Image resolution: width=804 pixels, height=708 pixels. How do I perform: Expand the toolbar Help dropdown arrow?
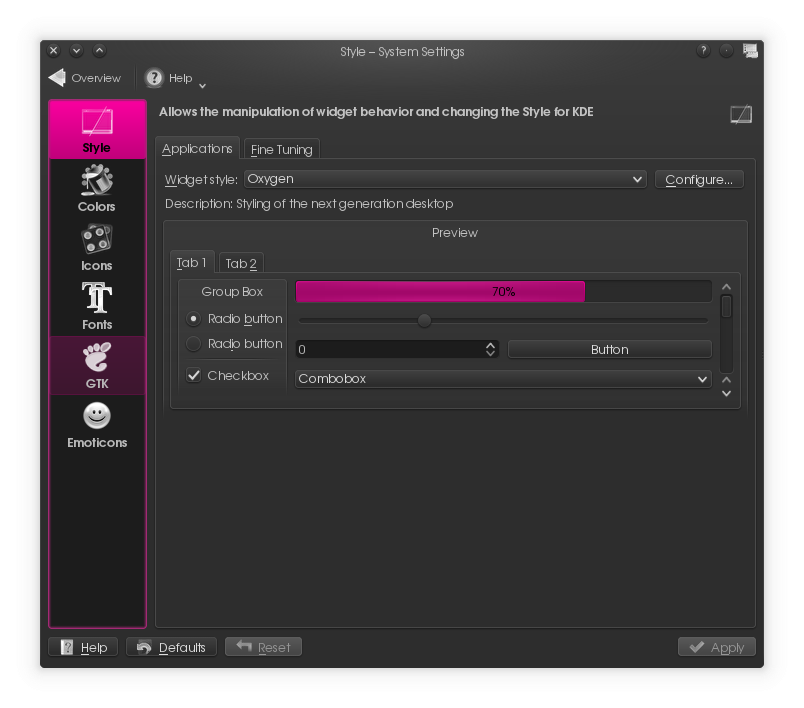[x=203, y=86]
